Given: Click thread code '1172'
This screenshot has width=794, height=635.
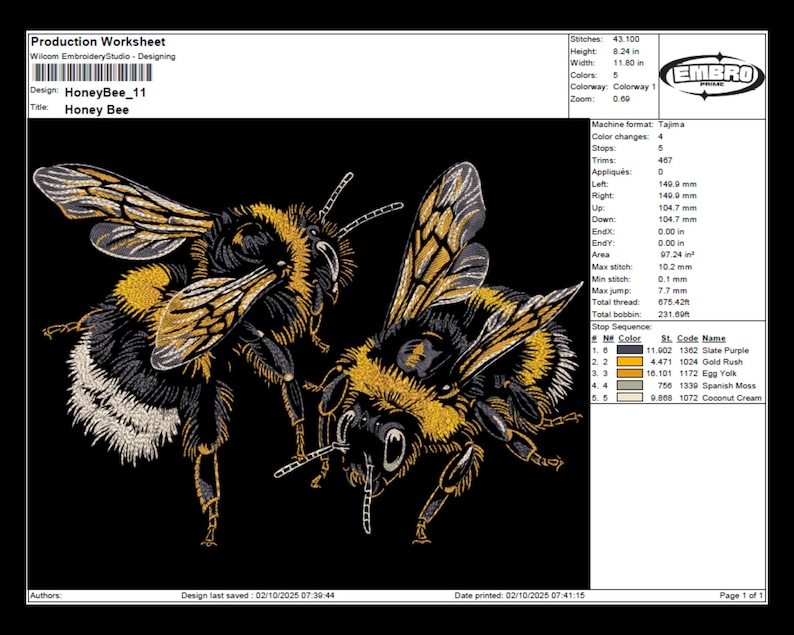Looking at the screenshot, I should pyautogui.click(x=688, y=374).
